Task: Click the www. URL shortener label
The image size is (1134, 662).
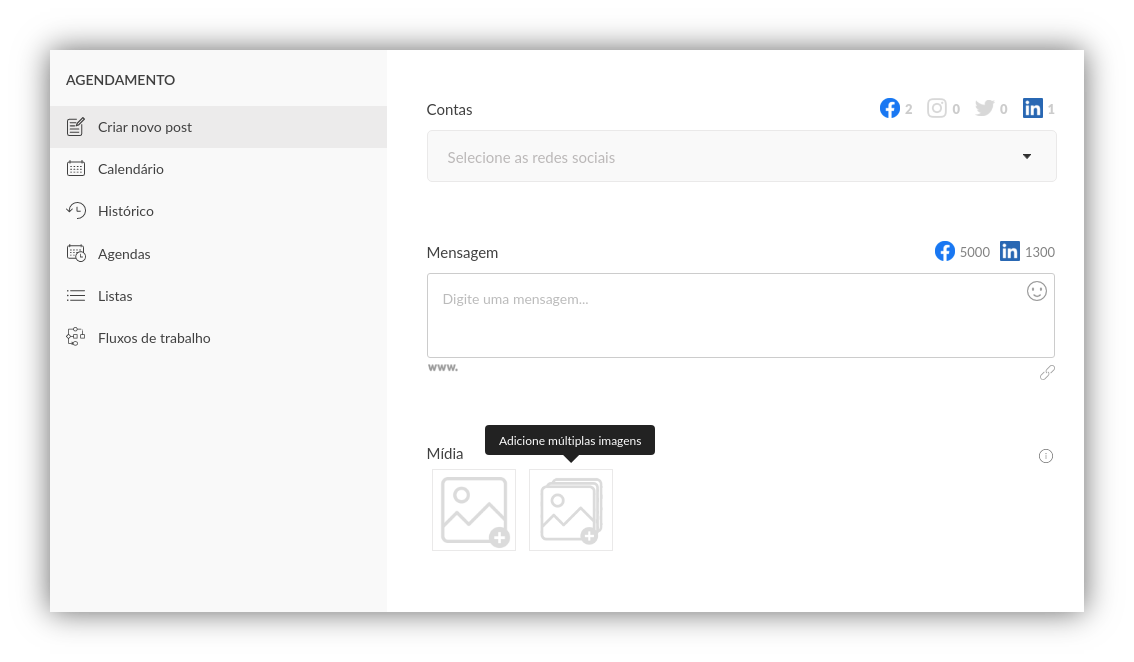Action: pos(443,367)
